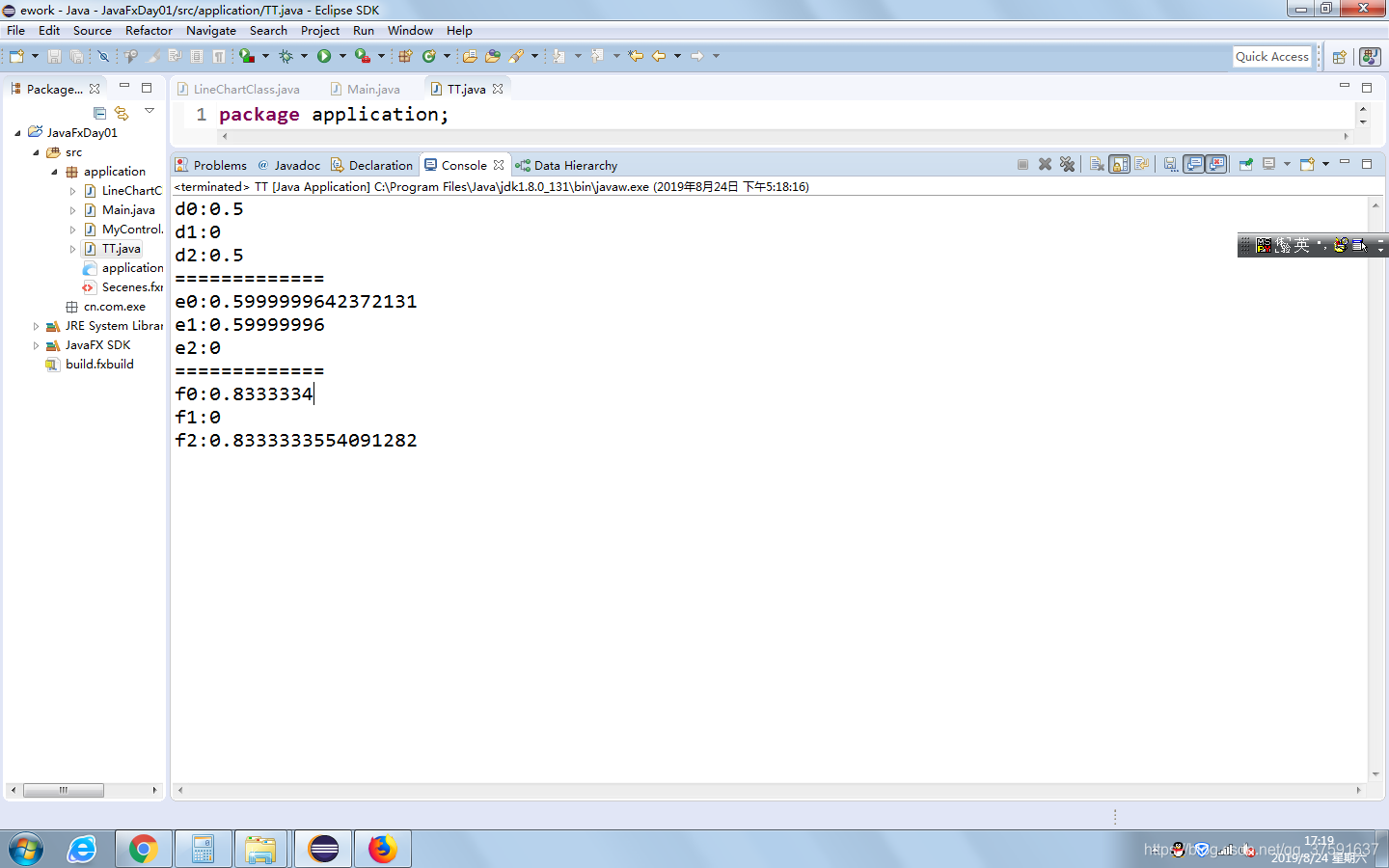The image size is (1389, 868).
Task: Toggle Scroll Lock in the Console
Action: (x=1119, y=165)
